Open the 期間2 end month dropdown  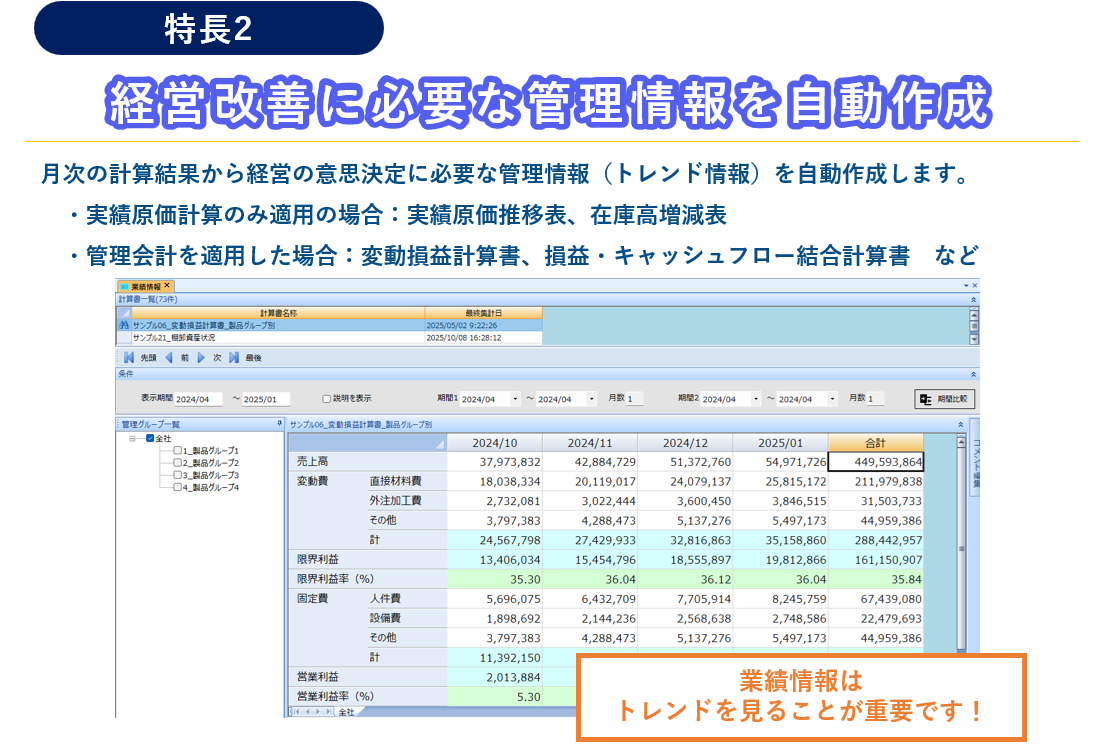click(832, 399)
